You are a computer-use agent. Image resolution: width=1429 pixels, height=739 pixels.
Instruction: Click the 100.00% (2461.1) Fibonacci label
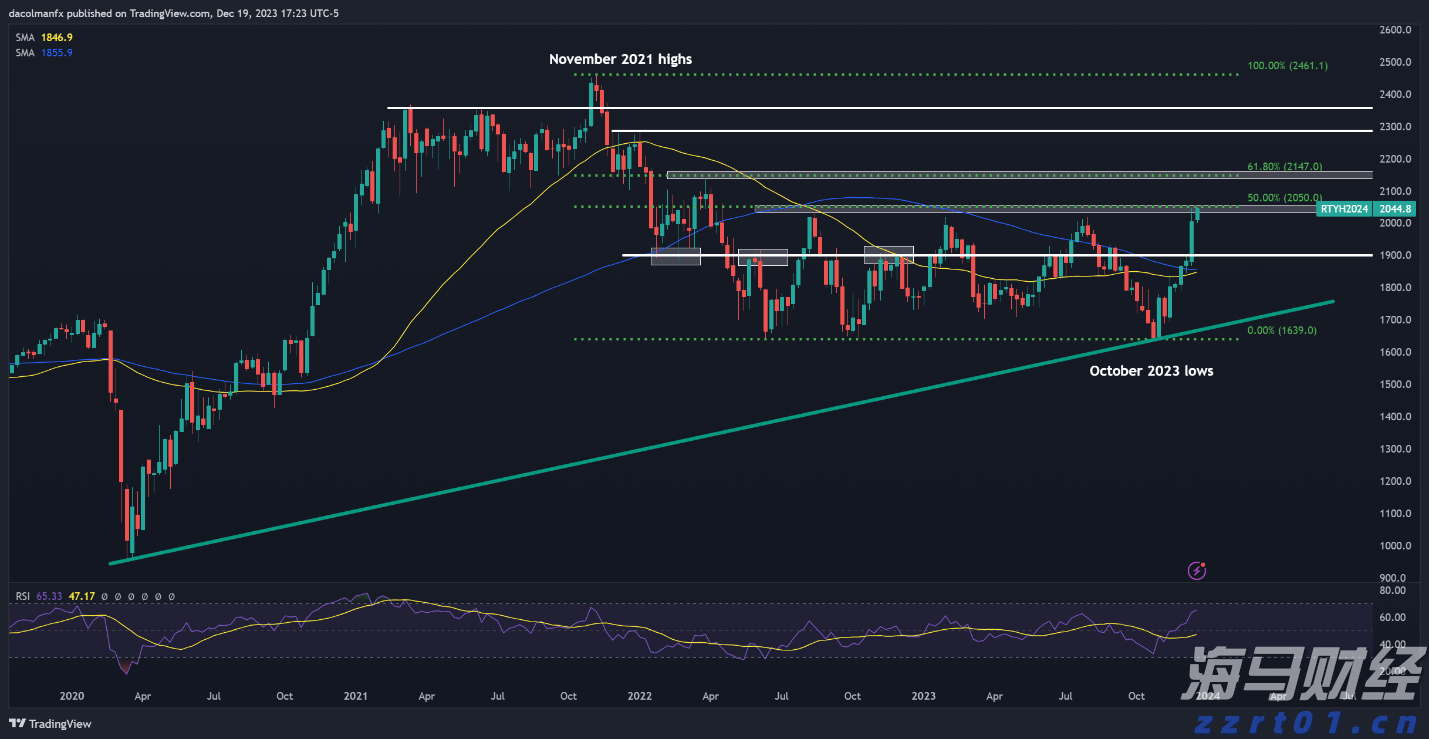click(1287, 66)
